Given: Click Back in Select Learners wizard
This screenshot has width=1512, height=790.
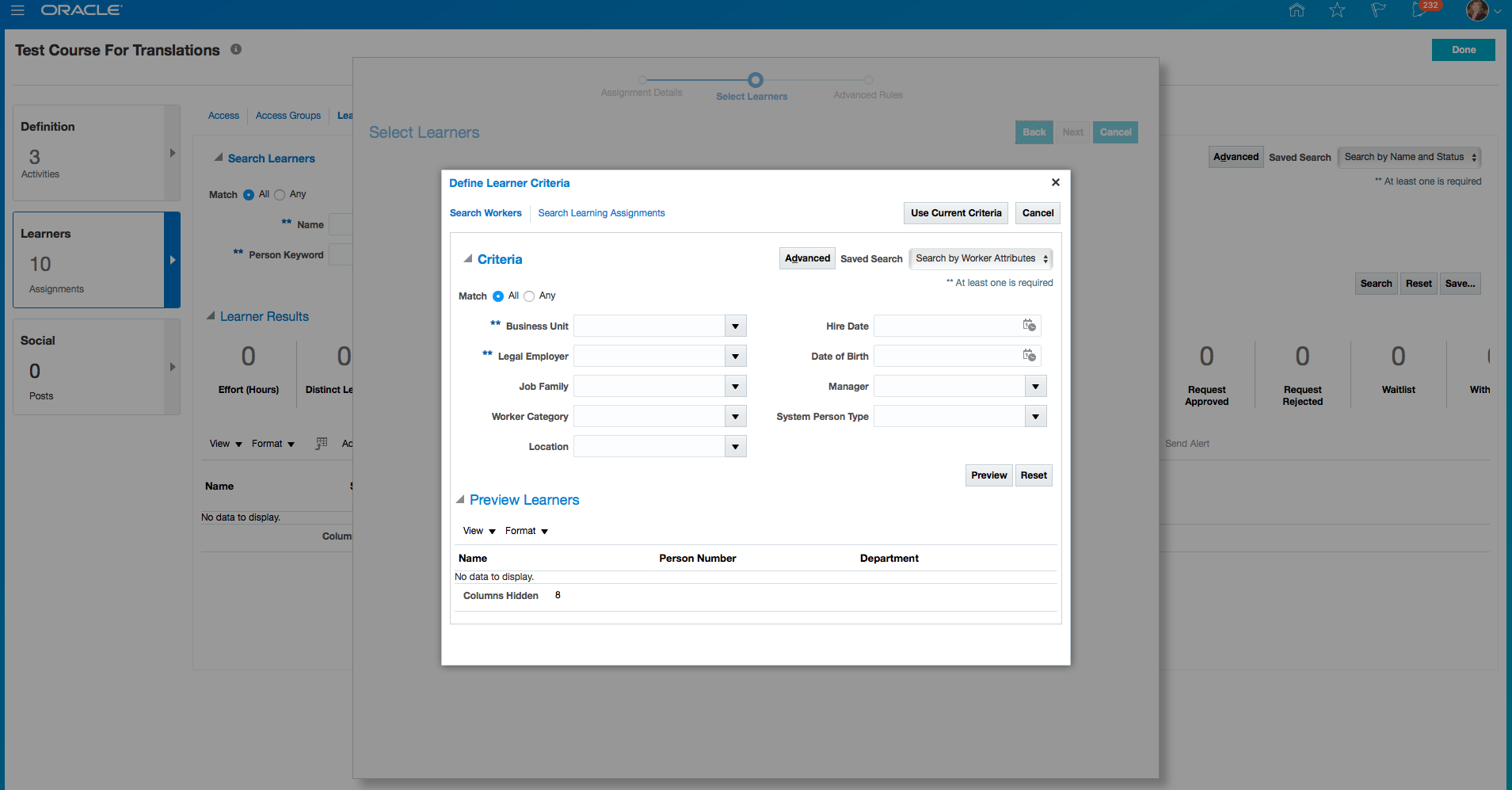Looking at the screenshot, I should coord(1034,132).
